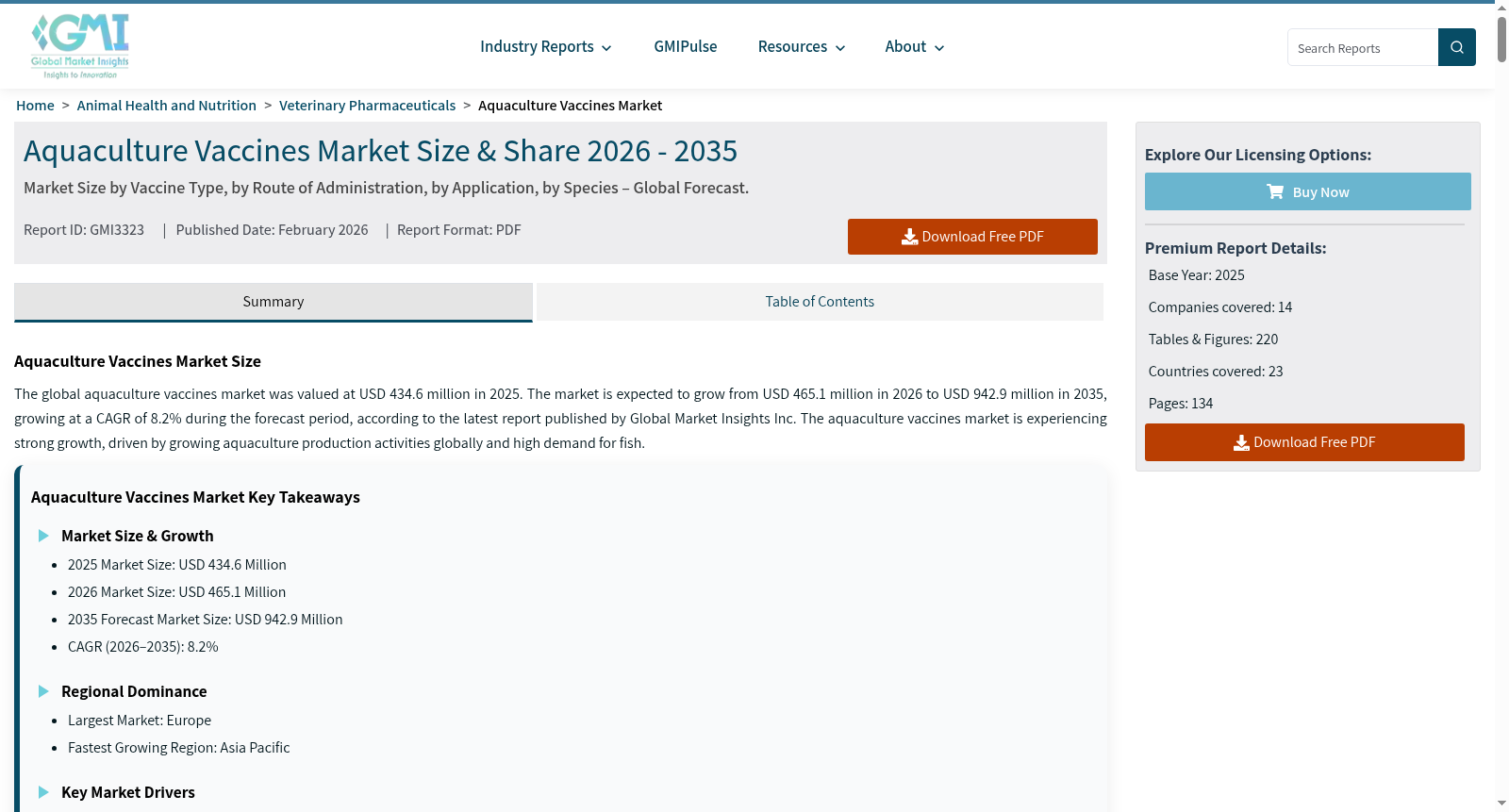Click the scrollbar down arrow

click(x=1501, y=804)
